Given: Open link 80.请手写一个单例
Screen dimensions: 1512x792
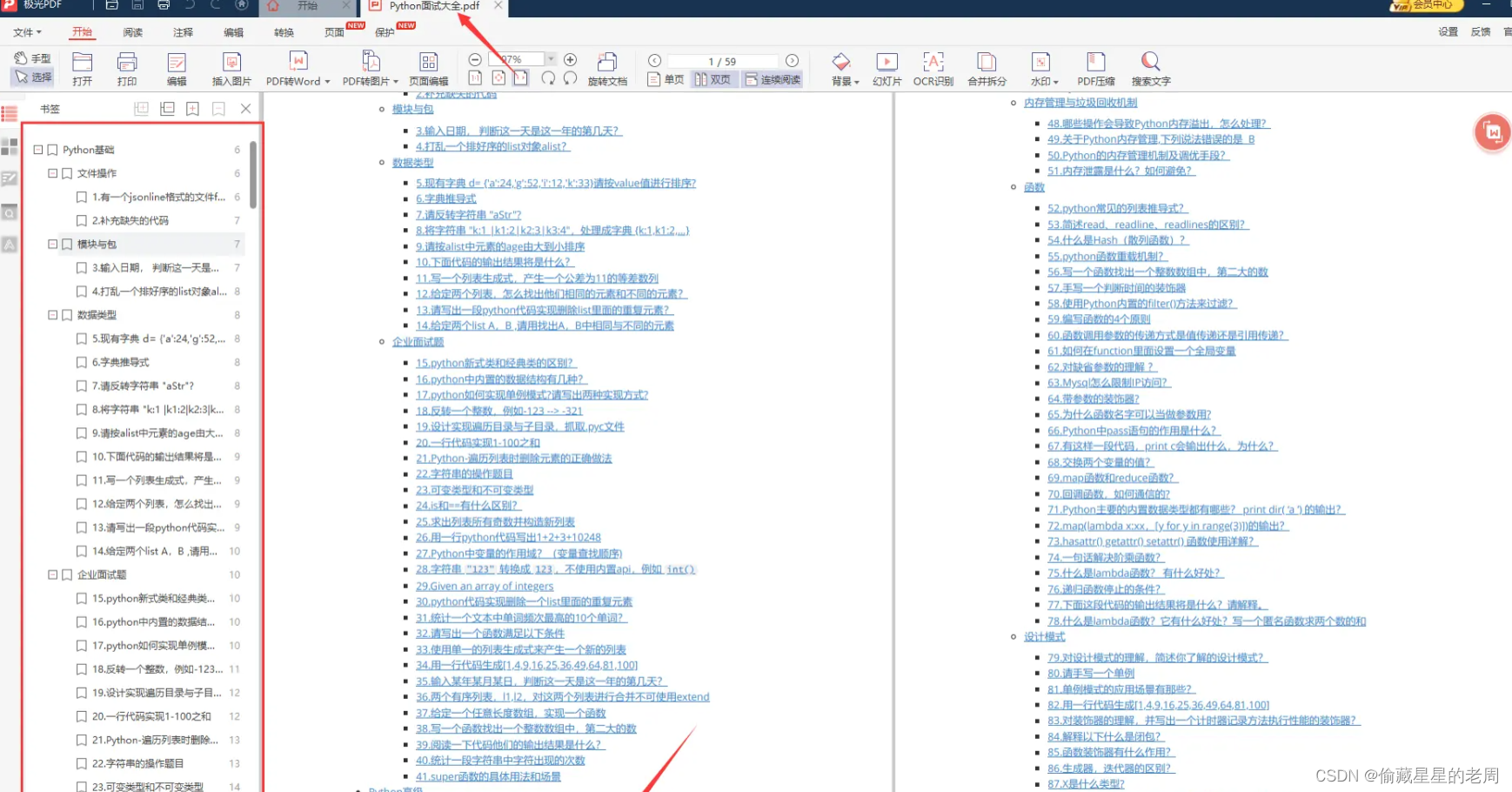Looking at the screenshot, I should pos(1091,674).
